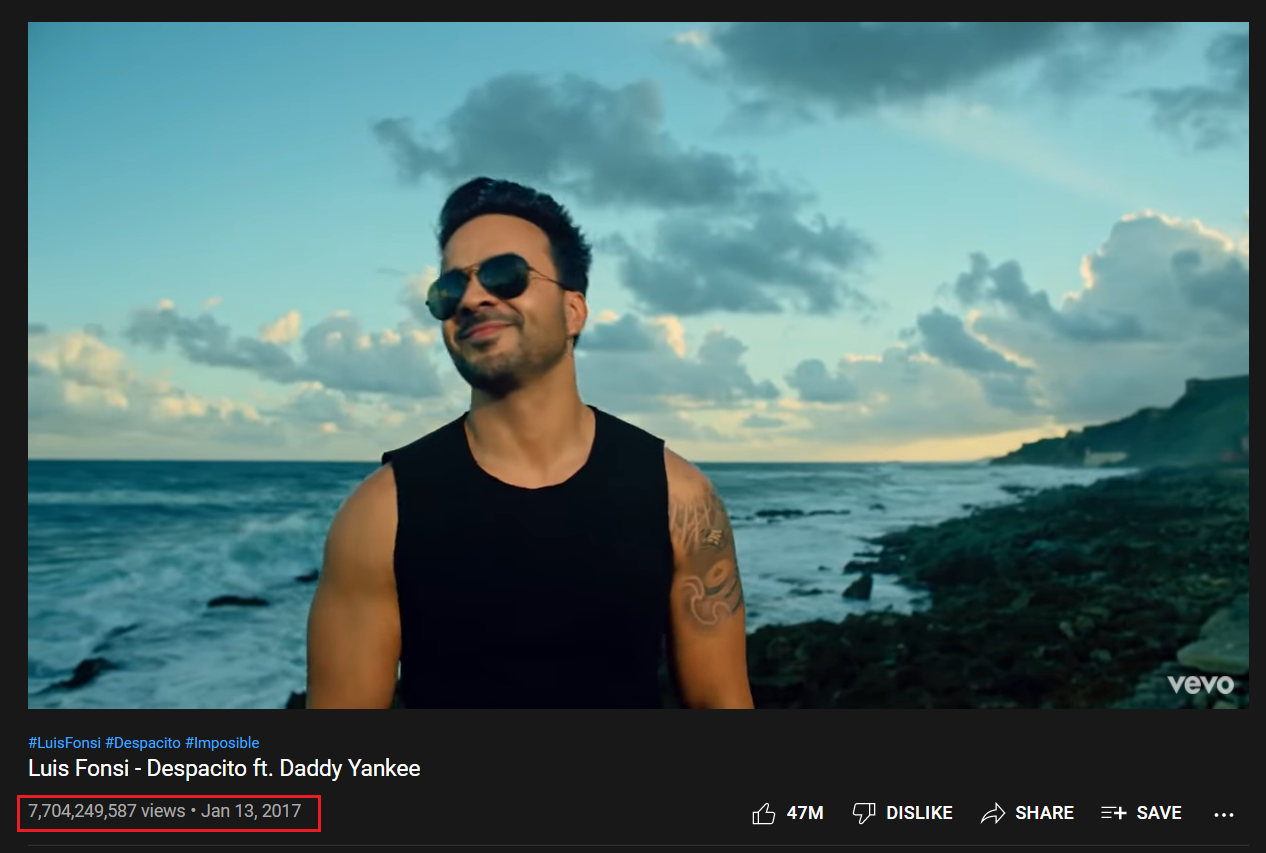
Task: Click the tattoo on the singer's arm
Action: click(x=710, y=560)
